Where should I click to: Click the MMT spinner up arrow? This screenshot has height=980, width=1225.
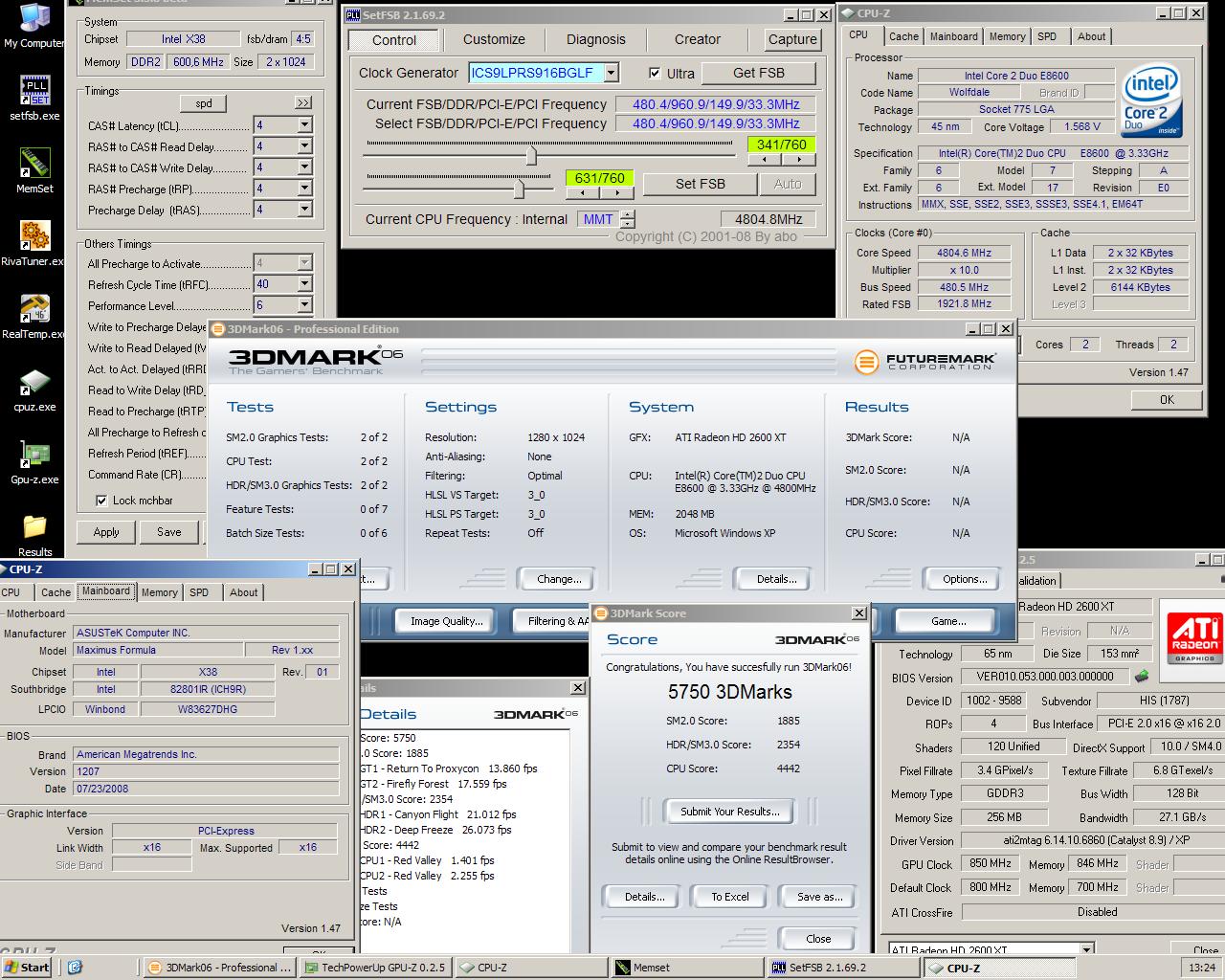627,214
